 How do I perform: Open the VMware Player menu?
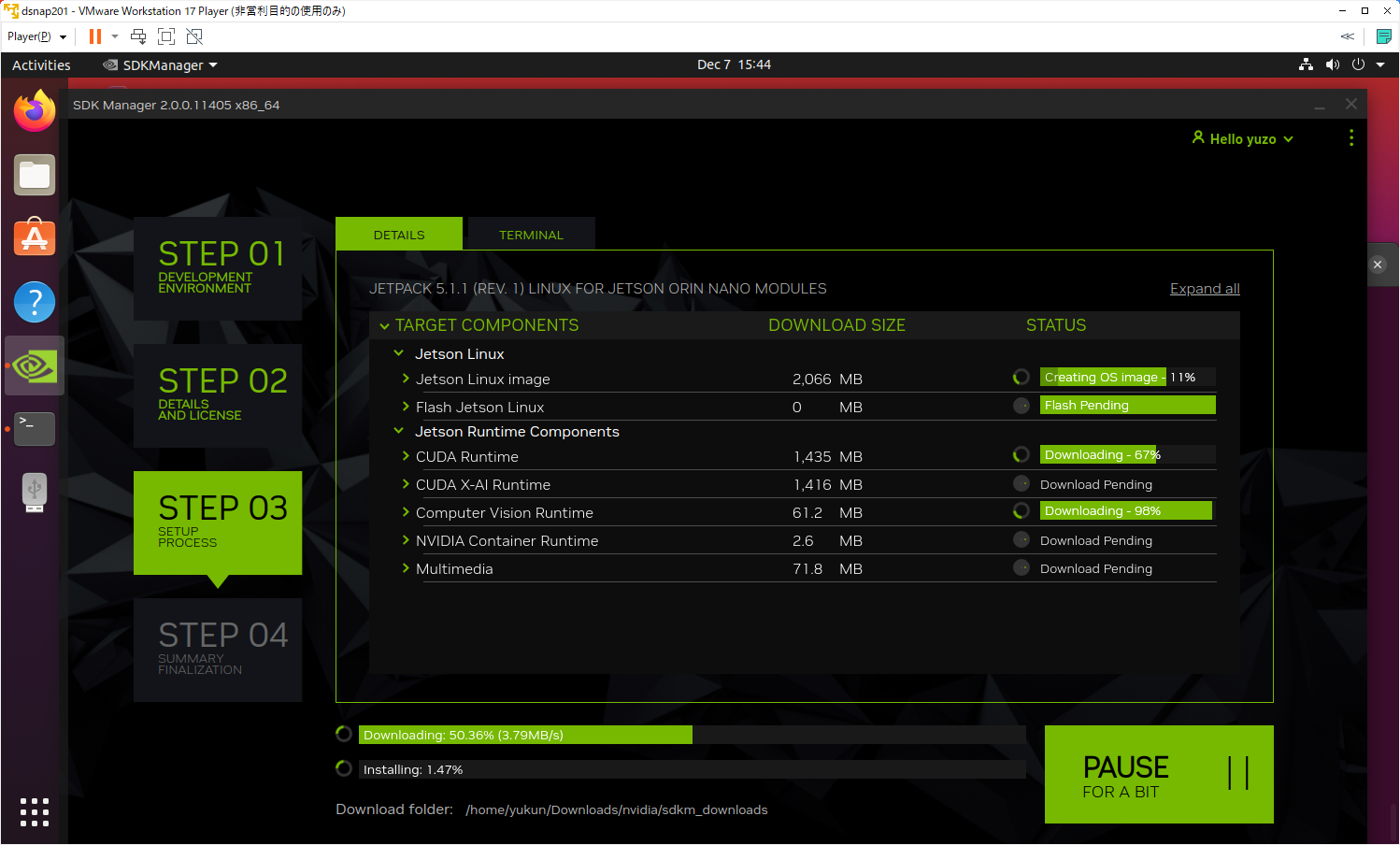click(37, 36)
